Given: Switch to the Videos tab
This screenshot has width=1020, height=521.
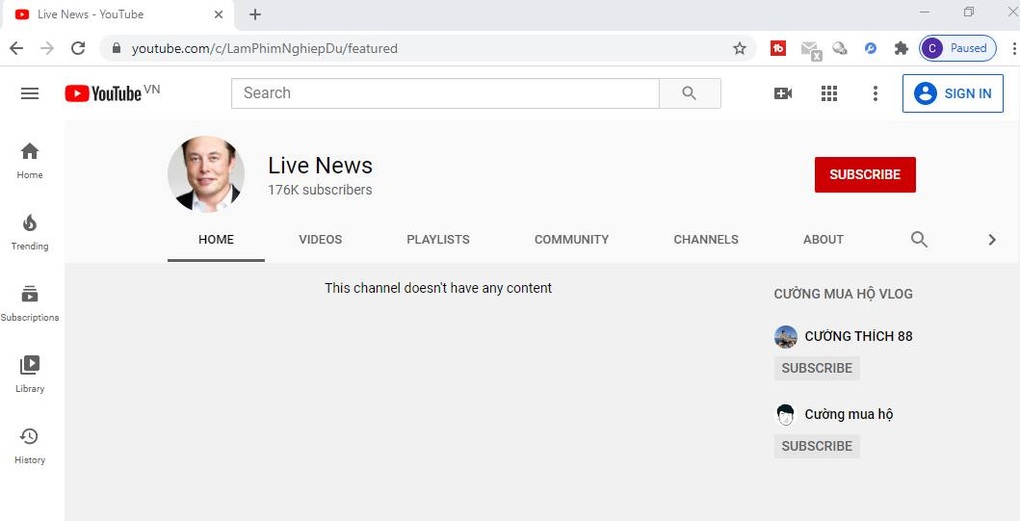Looking at the screenshot, I should [x=320, y=239].
